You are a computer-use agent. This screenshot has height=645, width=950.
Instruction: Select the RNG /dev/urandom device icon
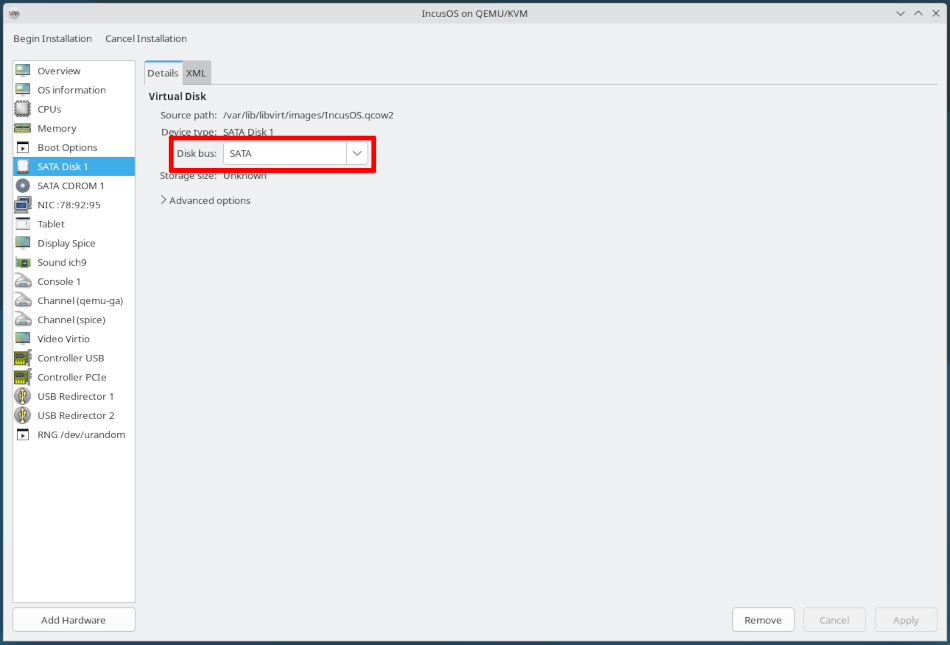(x=22, y=434)
